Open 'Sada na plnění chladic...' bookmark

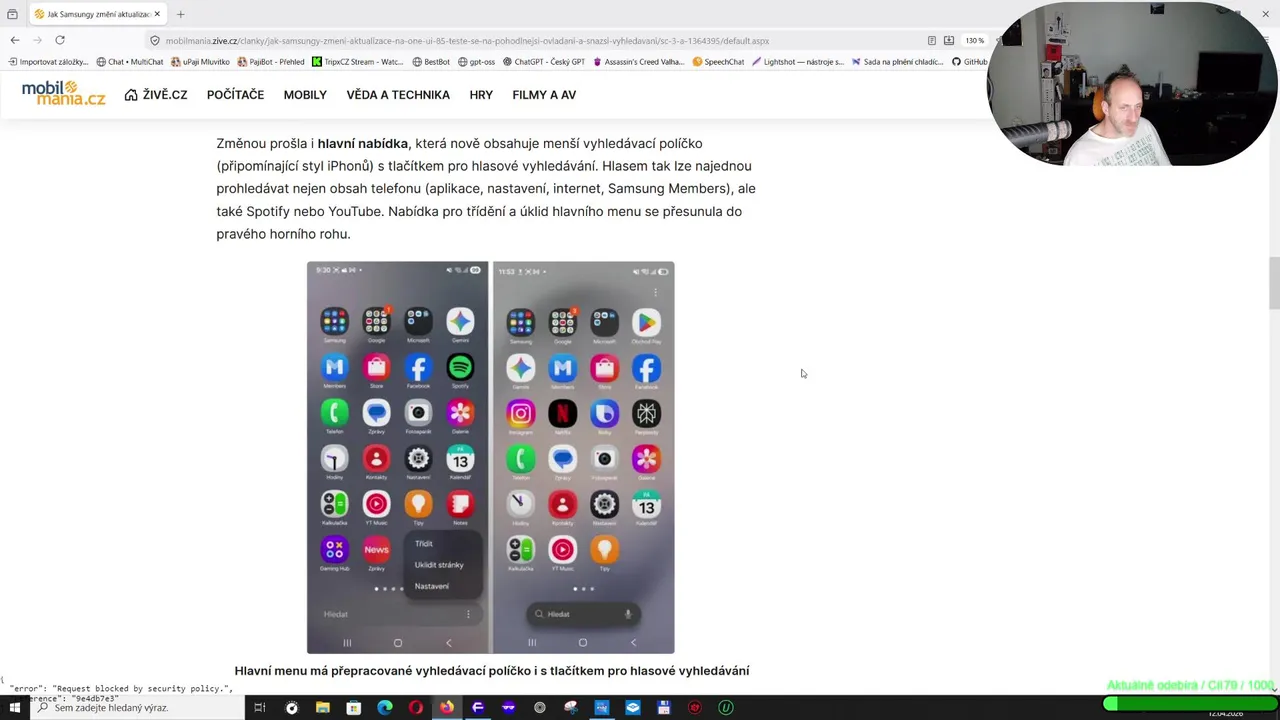click(x=896, y=62)
